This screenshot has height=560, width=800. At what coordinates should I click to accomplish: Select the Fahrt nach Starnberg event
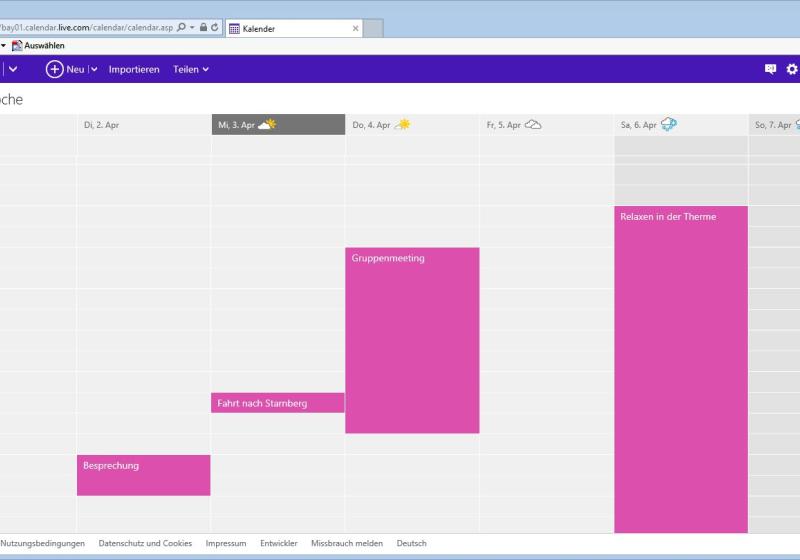click(277, 403)
